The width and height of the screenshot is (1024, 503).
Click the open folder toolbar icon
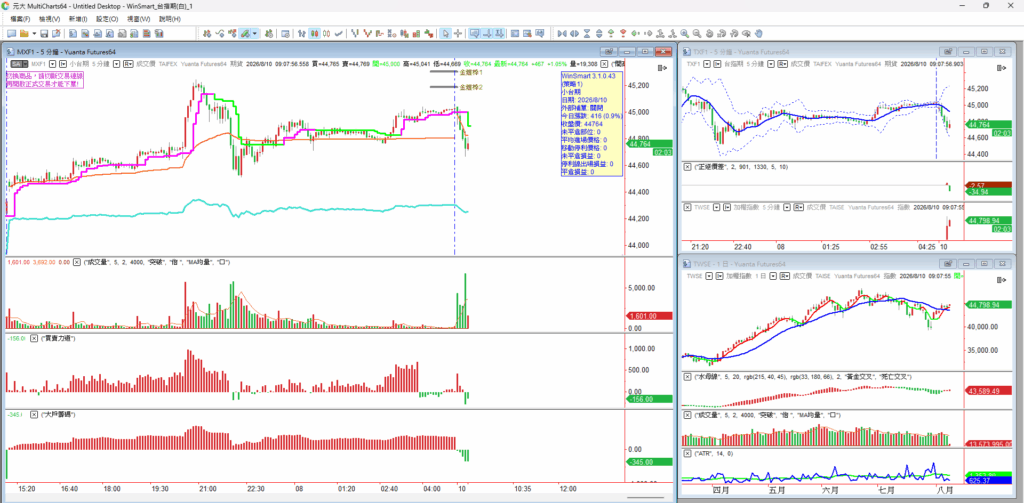[24, 33]
